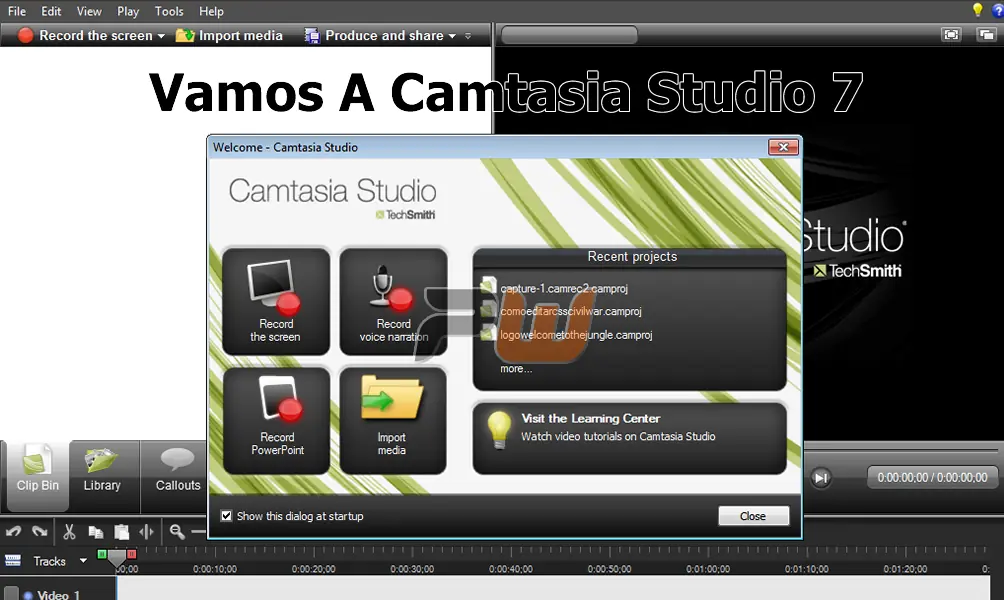This screenshot has width=1004, height=600.
Task: Toggle the Video 1 track lock box
Action: (x=12, y=594)
